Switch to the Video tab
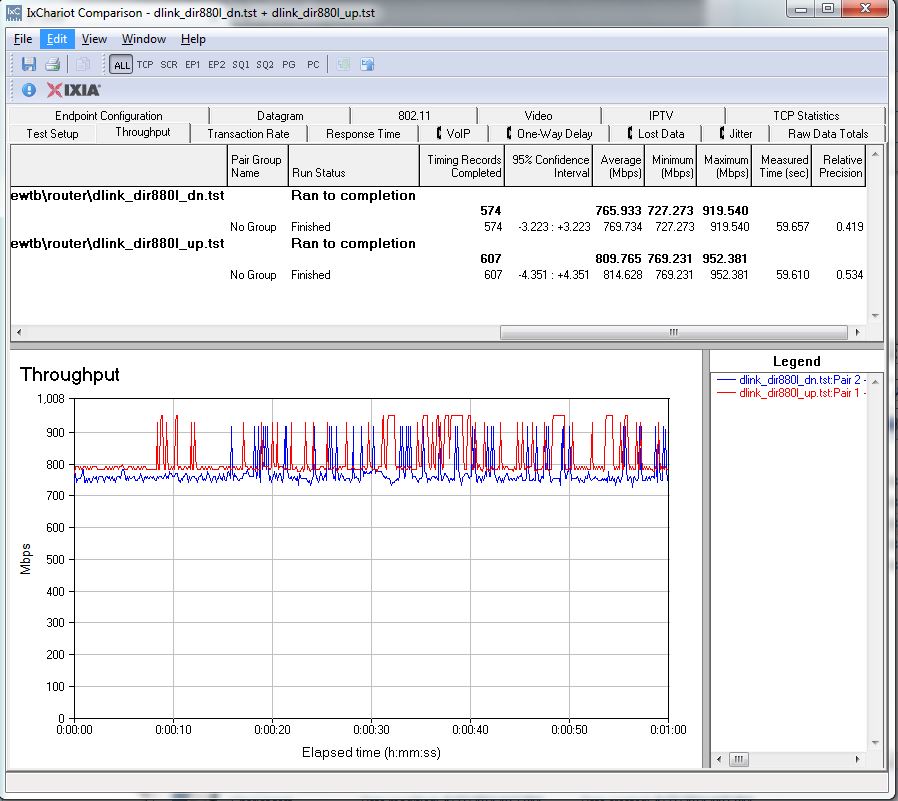This screenshot has height=801, width=898. [538, 116]
